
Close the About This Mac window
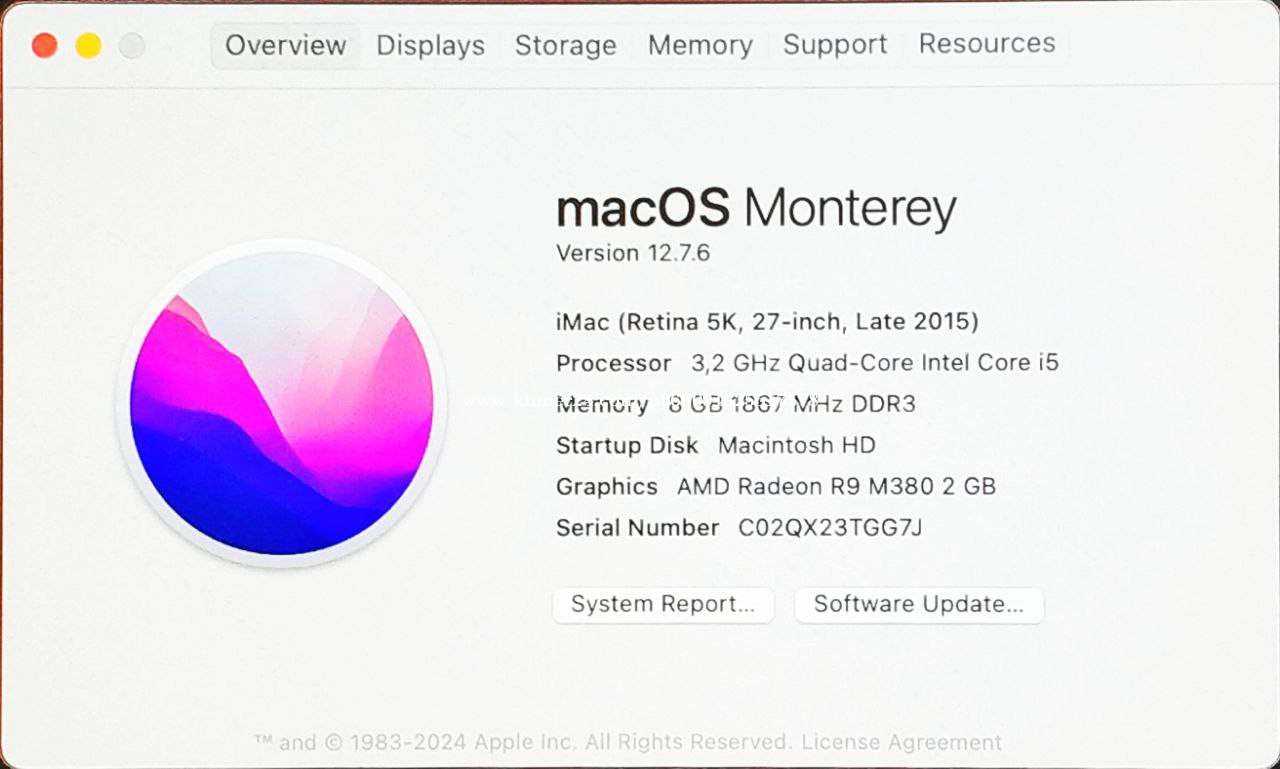(x=45, y=45)
